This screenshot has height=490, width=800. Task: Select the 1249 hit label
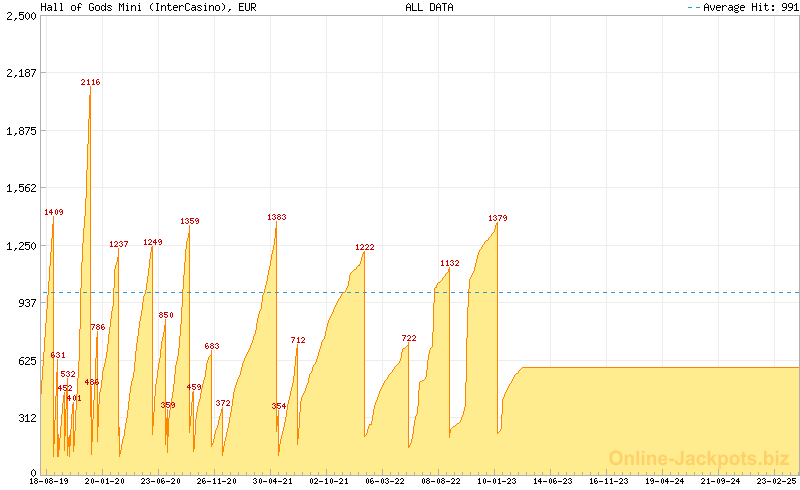[x=153, y=242]
